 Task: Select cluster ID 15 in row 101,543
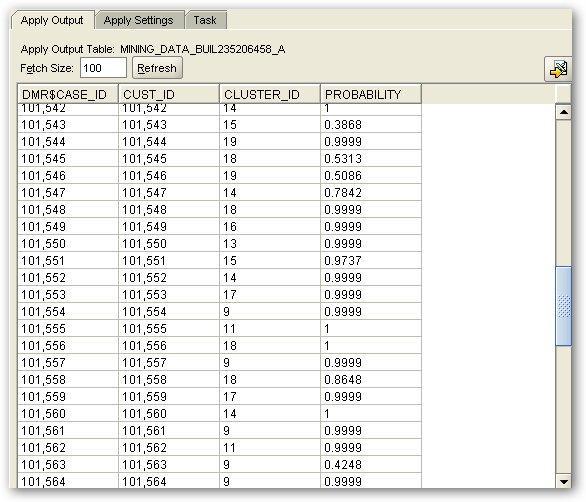pyautogui.click(x=269, y=124)
